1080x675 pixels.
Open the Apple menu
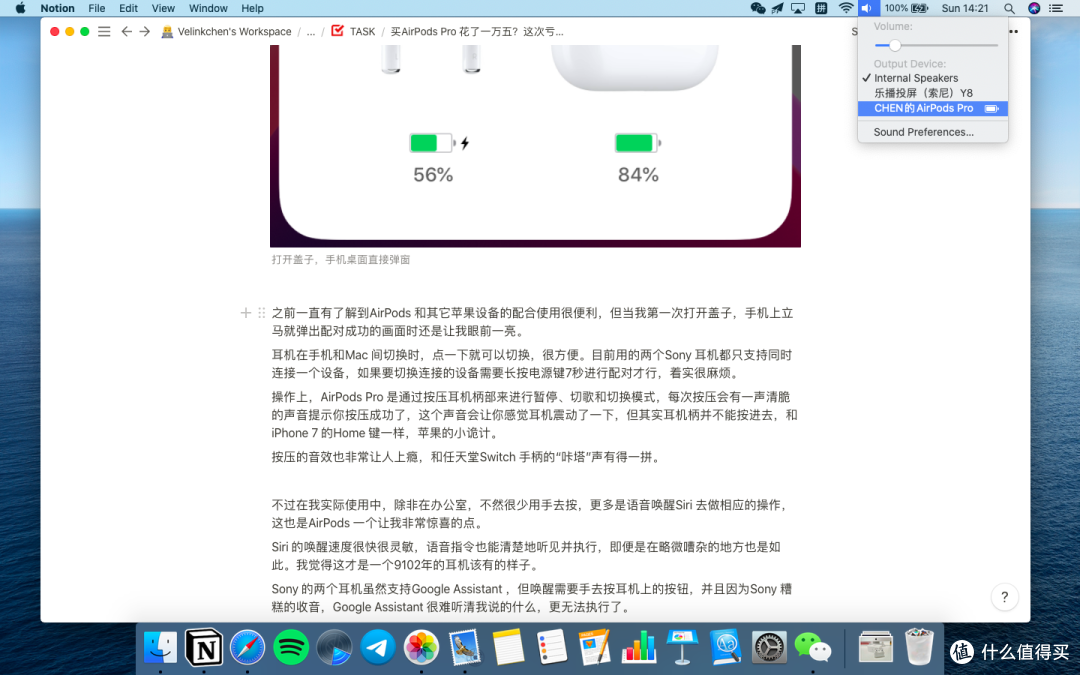(21, 8)
